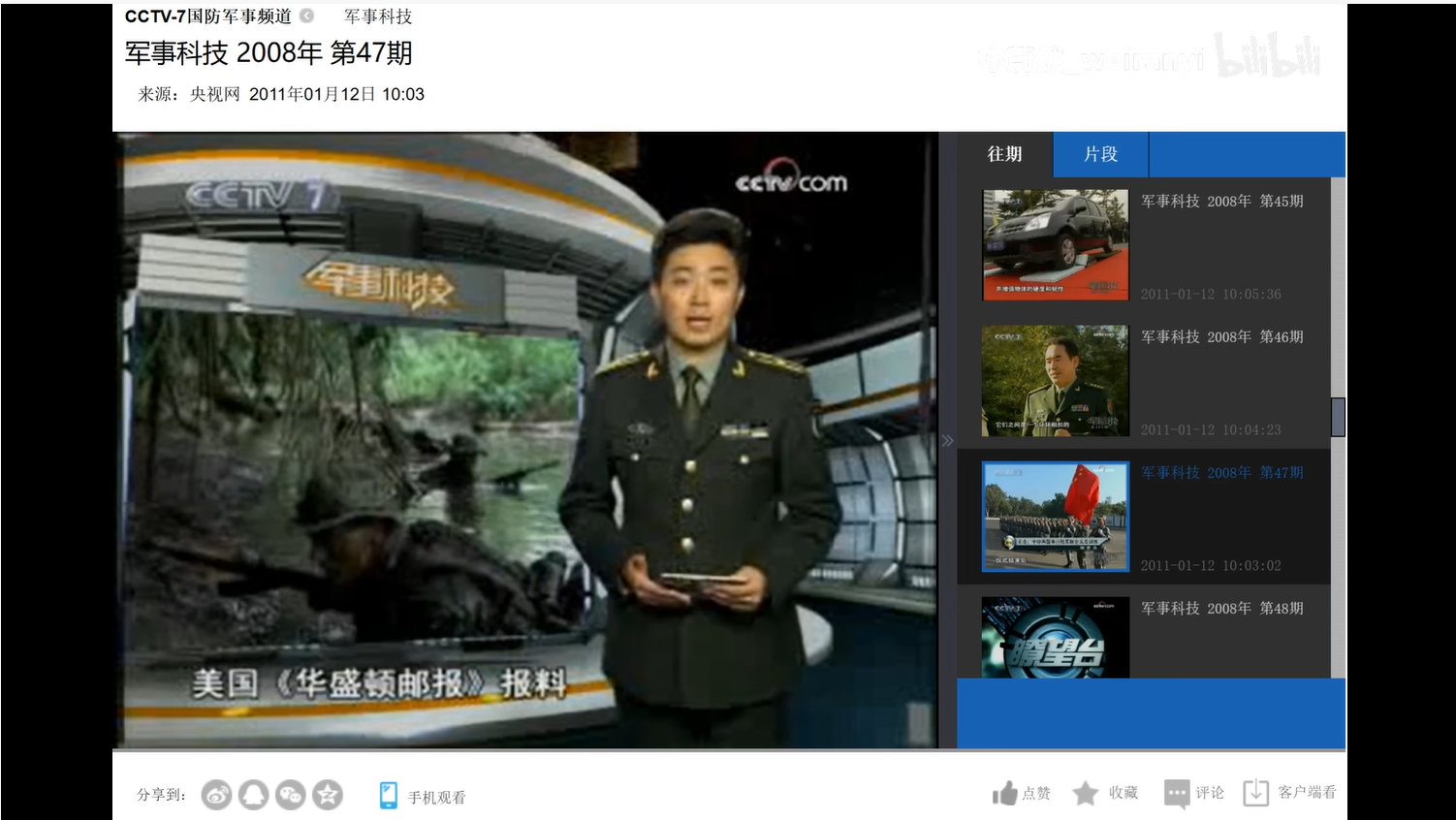Collapse the playlist panel with the double-chevron
Viewport: 1456px width, 820px height.
coord(947,441)
